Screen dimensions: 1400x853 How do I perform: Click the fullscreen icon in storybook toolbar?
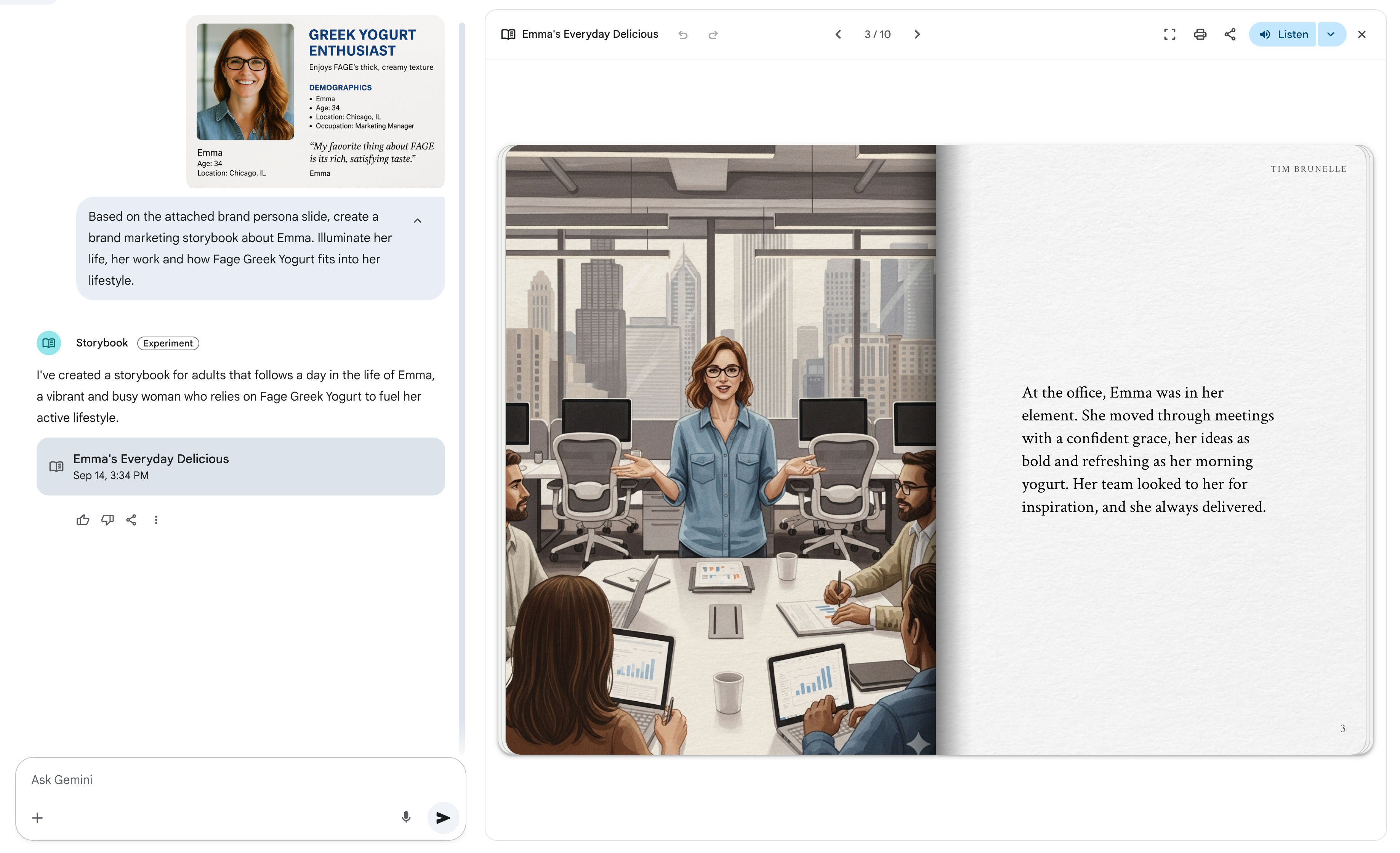click(x=1169, y=35)
